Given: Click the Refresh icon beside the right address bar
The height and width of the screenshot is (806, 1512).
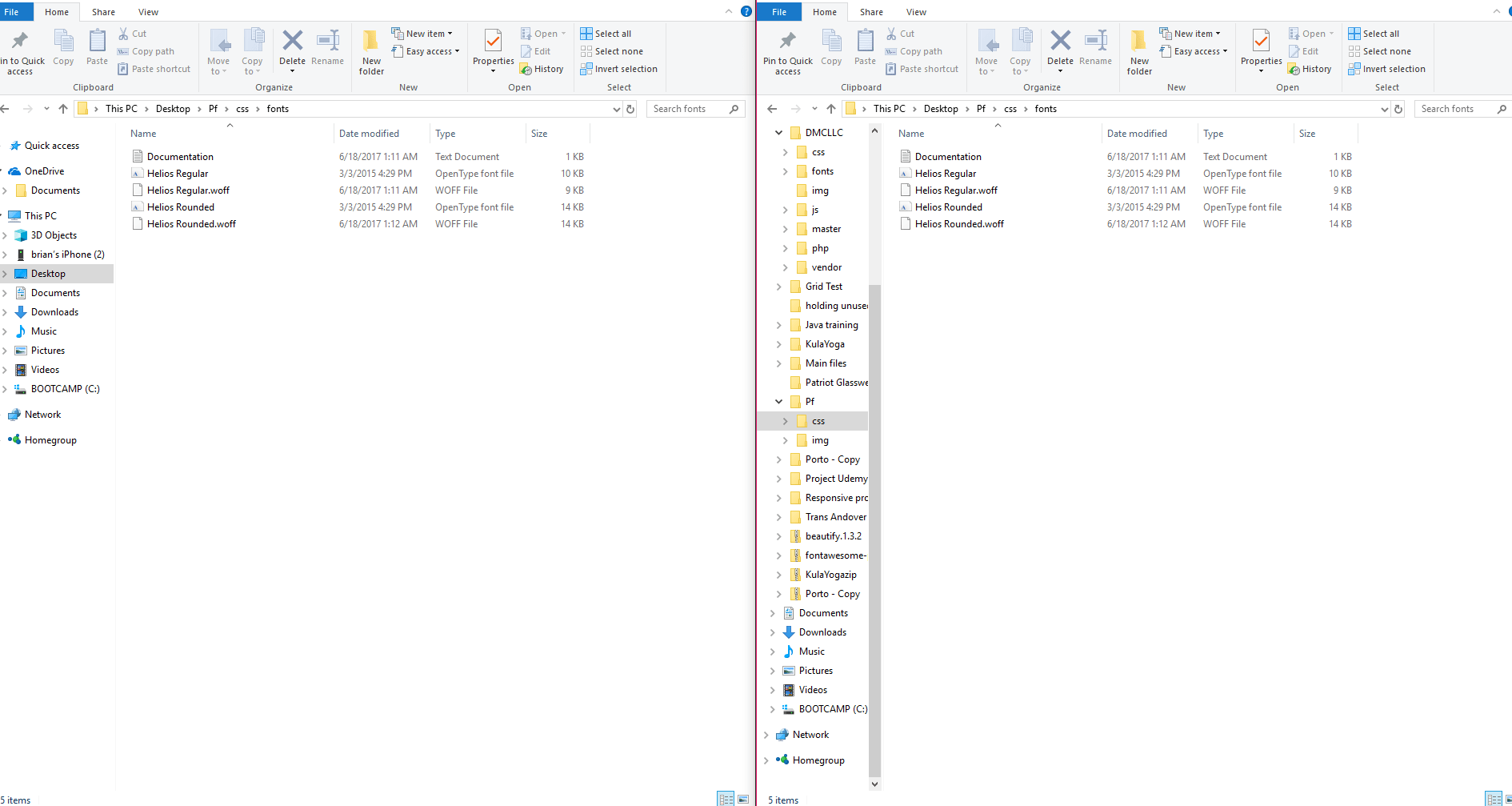Looking at the screenshot, I should 1398,109.
